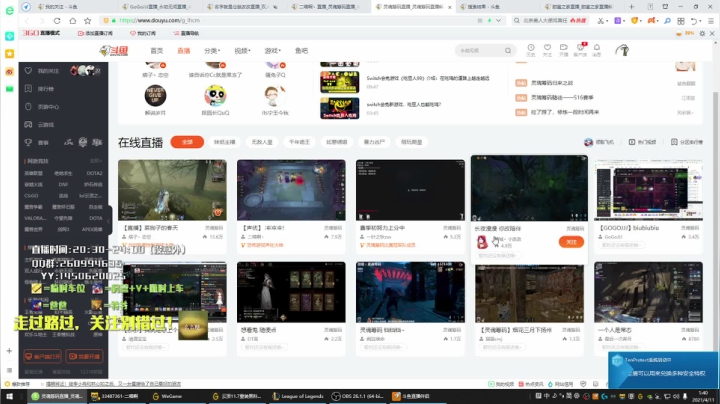
Task: Open the biubiubiu GOGO stream thumbnail
Action: 648,190
